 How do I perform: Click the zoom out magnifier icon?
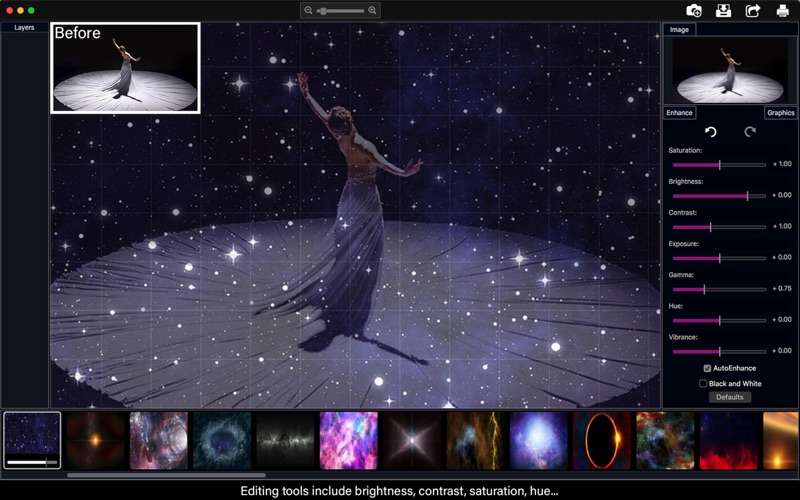pos(308,10)
